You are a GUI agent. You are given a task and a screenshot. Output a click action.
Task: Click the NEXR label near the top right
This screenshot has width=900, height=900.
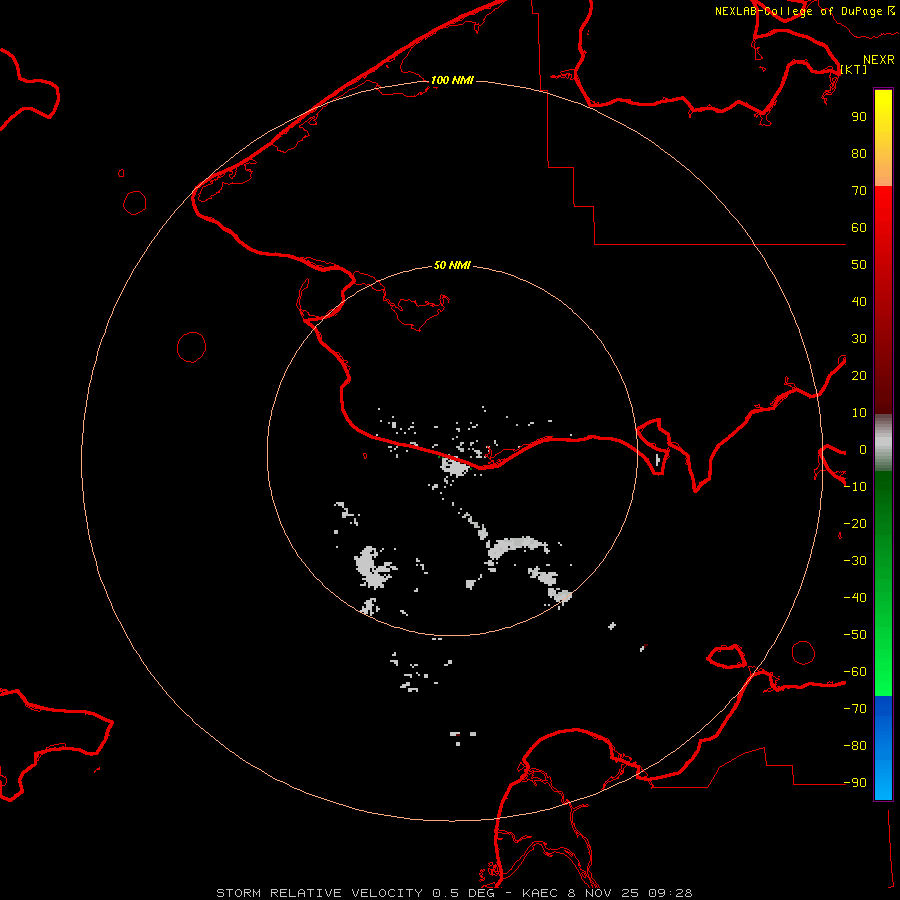click(x=879, y=60)
